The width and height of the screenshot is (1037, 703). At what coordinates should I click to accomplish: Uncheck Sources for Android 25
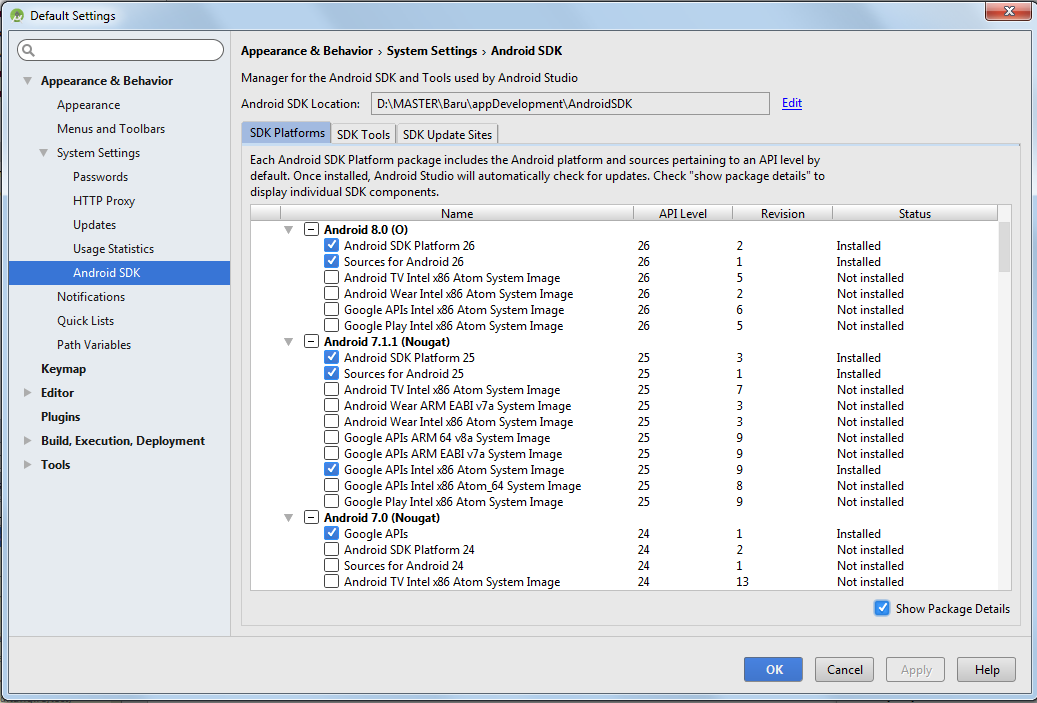pyautogui.click(x=331, y=374)
